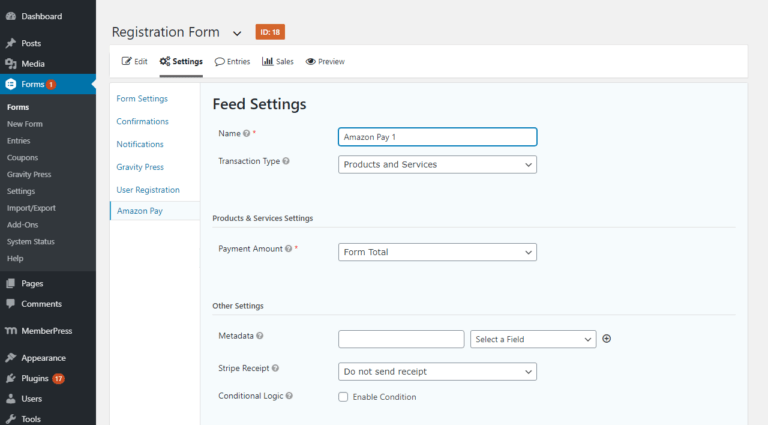The image size is (768, 425).
Task: Click the Forms notification badge 1
Action: point(51,85)
